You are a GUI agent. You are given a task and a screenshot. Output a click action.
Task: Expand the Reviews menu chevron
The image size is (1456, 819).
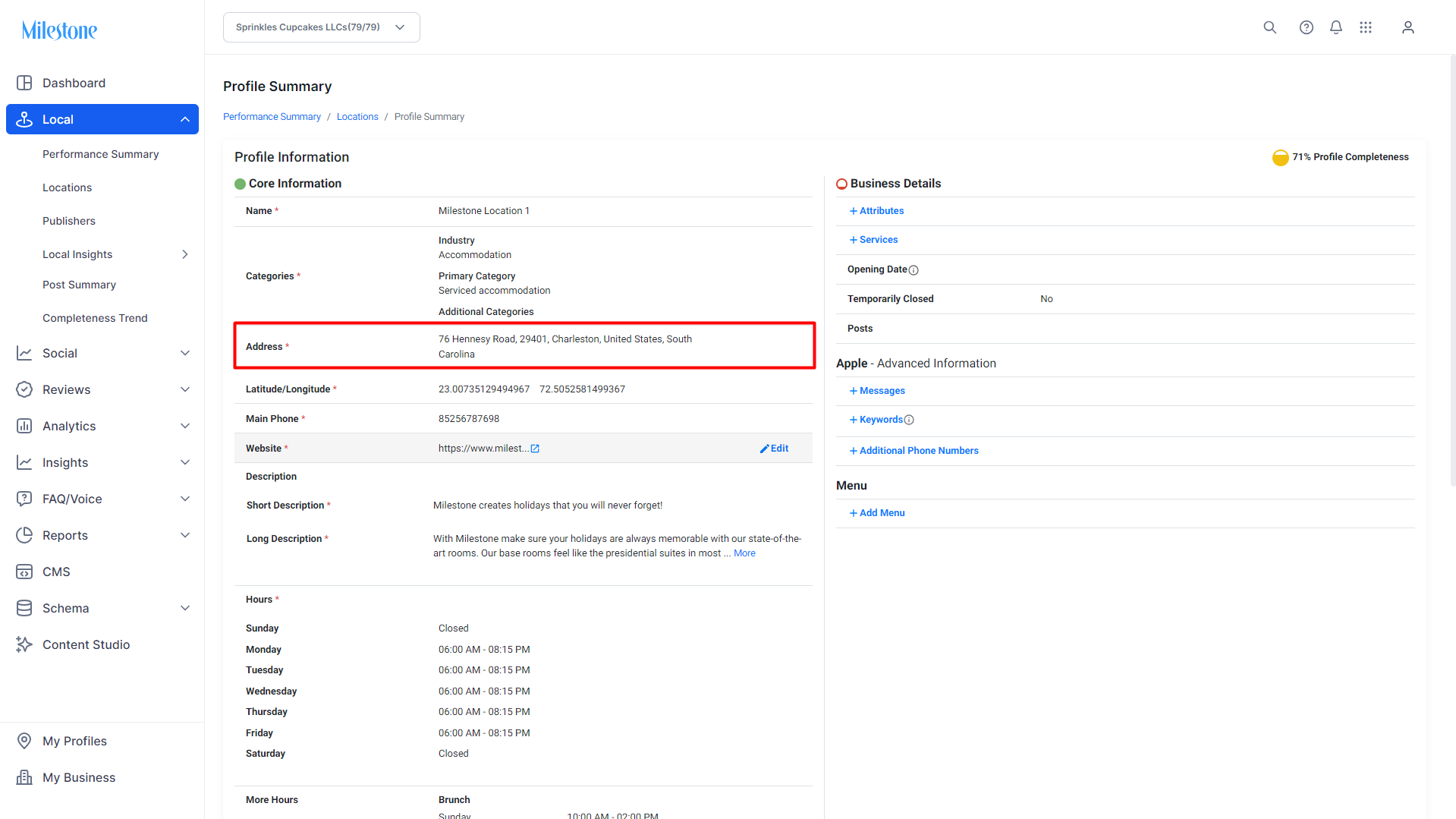point(185,389)
